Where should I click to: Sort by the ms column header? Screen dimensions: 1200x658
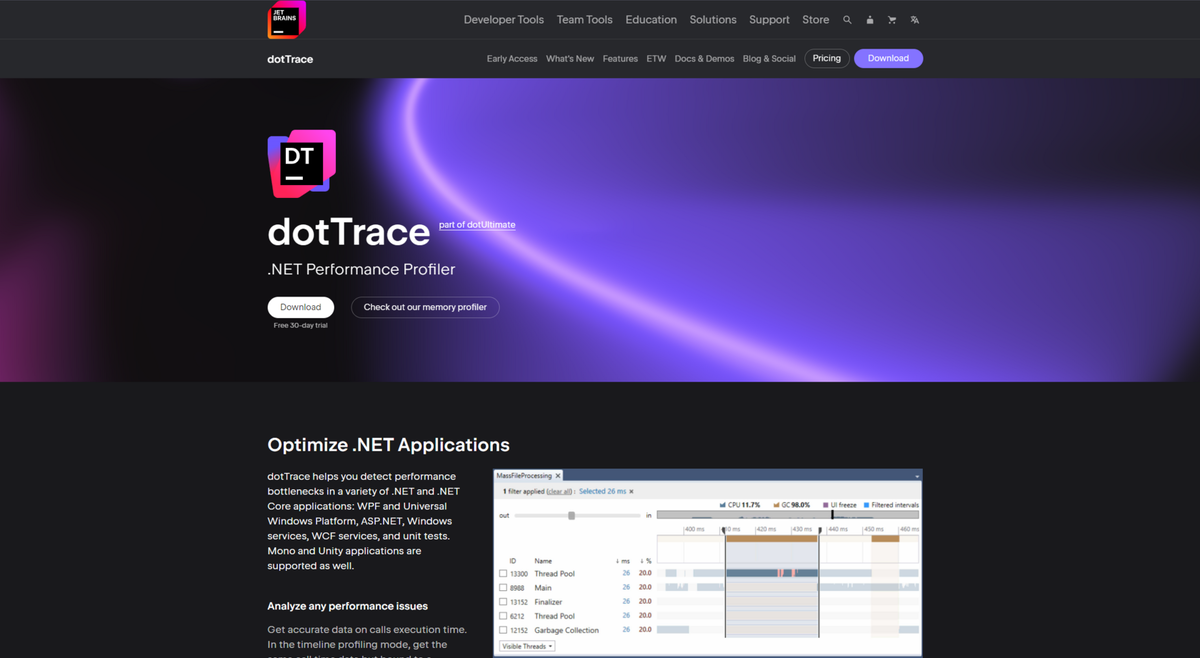623,561
